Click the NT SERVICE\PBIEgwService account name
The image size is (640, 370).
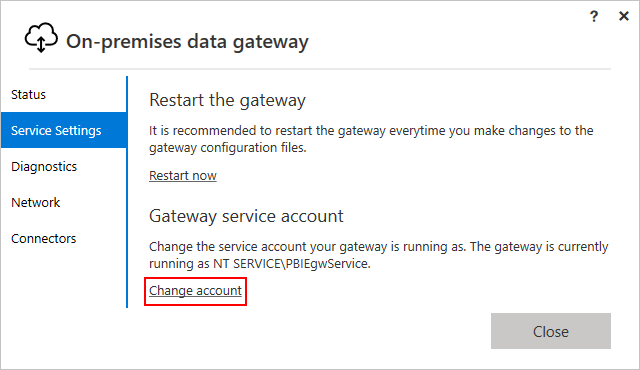pos(291,264)
